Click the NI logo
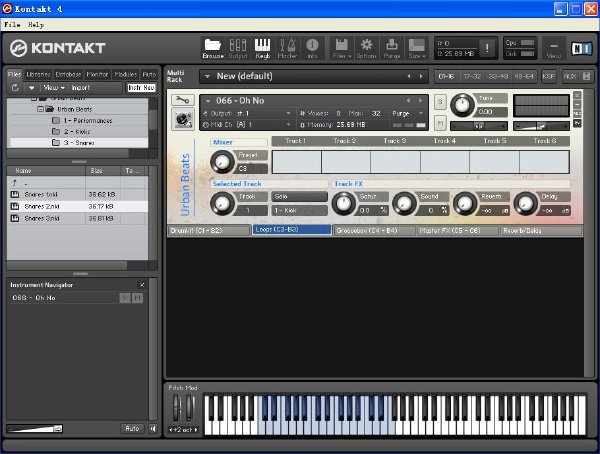Viewport: 600px width, 454px height. 581,48
